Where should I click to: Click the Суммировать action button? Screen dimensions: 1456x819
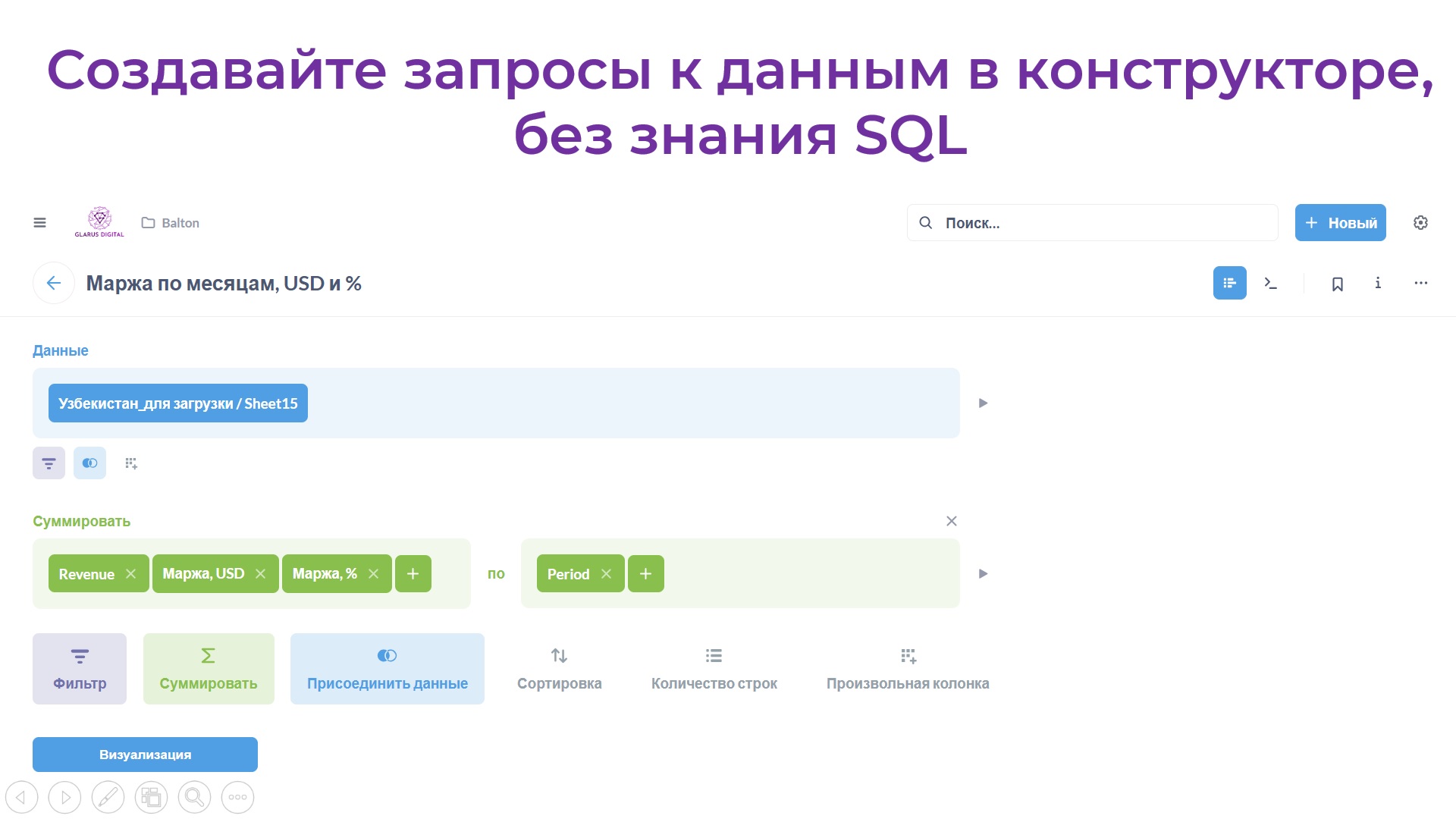pos(209,669)
